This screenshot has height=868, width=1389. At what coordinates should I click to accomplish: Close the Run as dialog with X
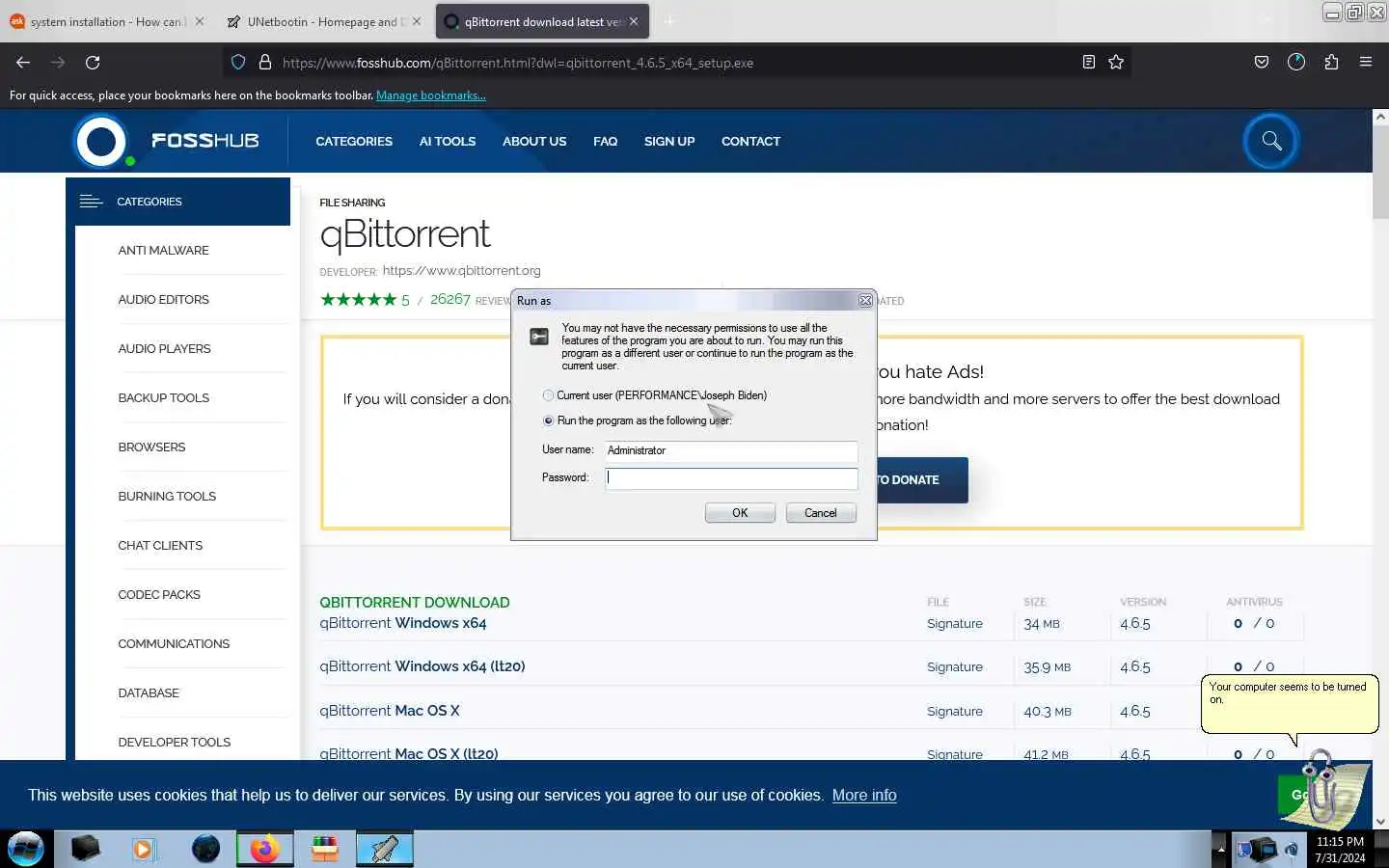[x=865, y=301]
